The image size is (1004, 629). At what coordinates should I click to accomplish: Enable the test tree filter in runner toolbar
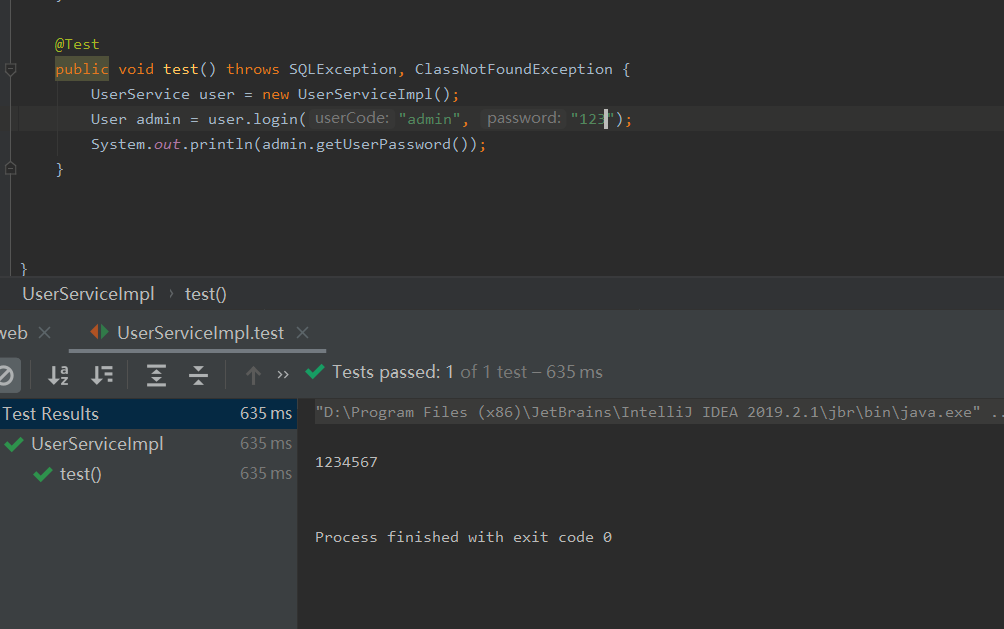tap(7, 375)
